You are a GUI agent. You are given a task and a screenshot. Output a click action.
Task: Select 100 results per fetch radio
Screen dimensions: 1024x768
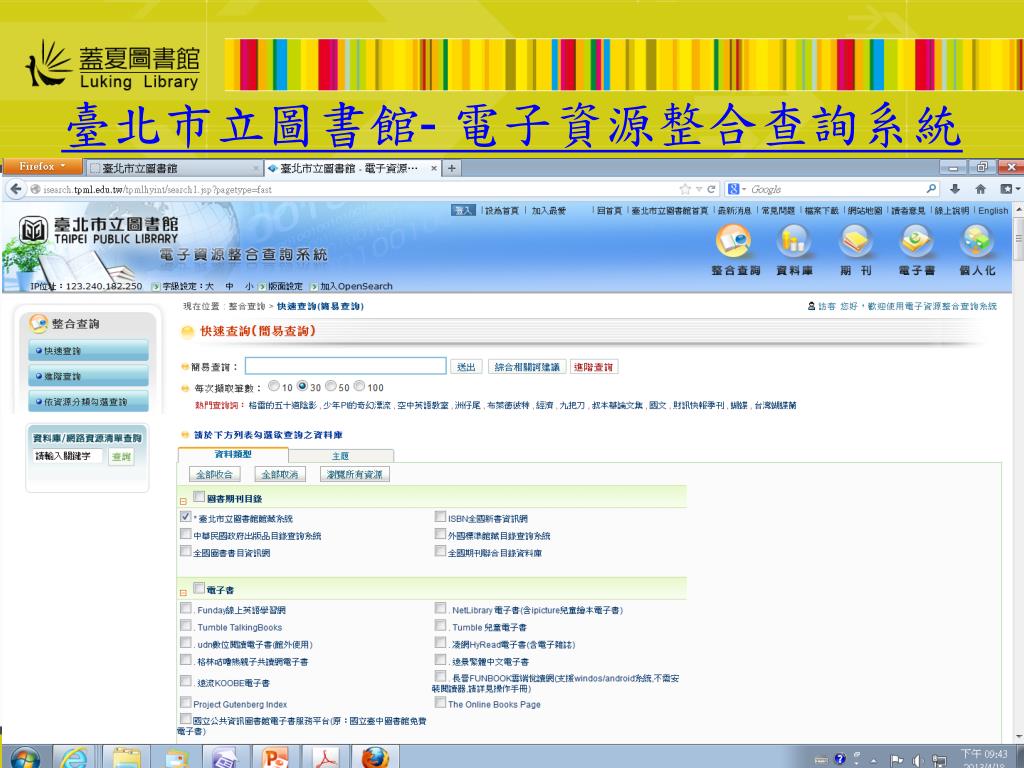tap(359, 387)
